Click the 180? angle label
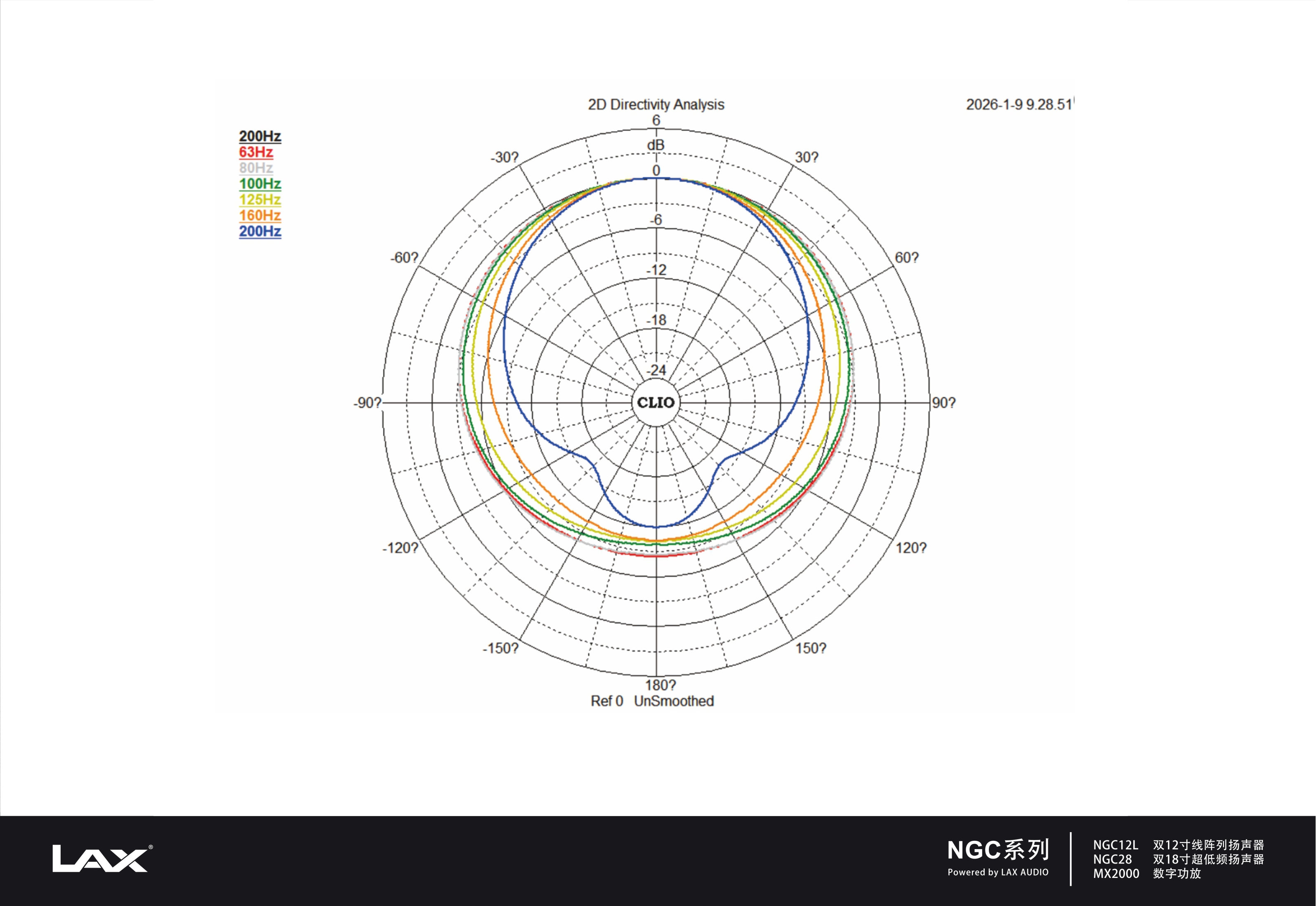The width and height of the screenshot is (1316, 906). click(660, 685)
